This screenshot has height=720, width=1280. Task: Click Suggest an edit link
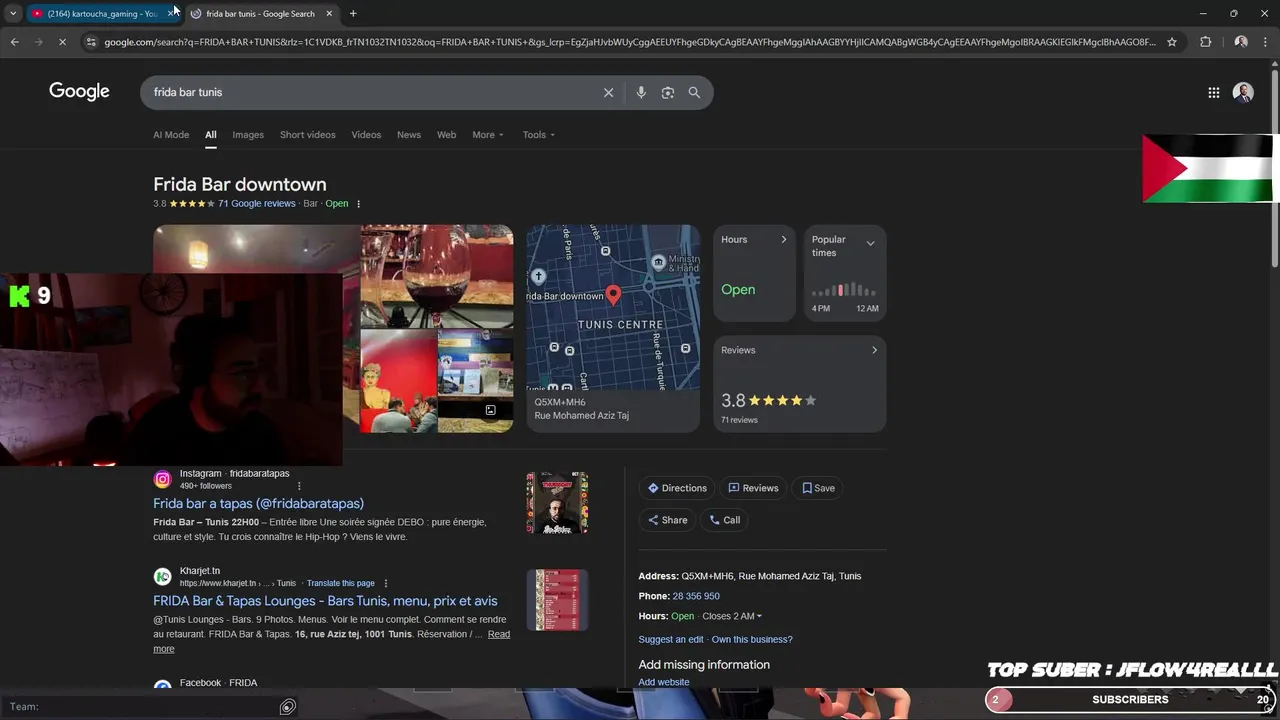click(671, 640)
